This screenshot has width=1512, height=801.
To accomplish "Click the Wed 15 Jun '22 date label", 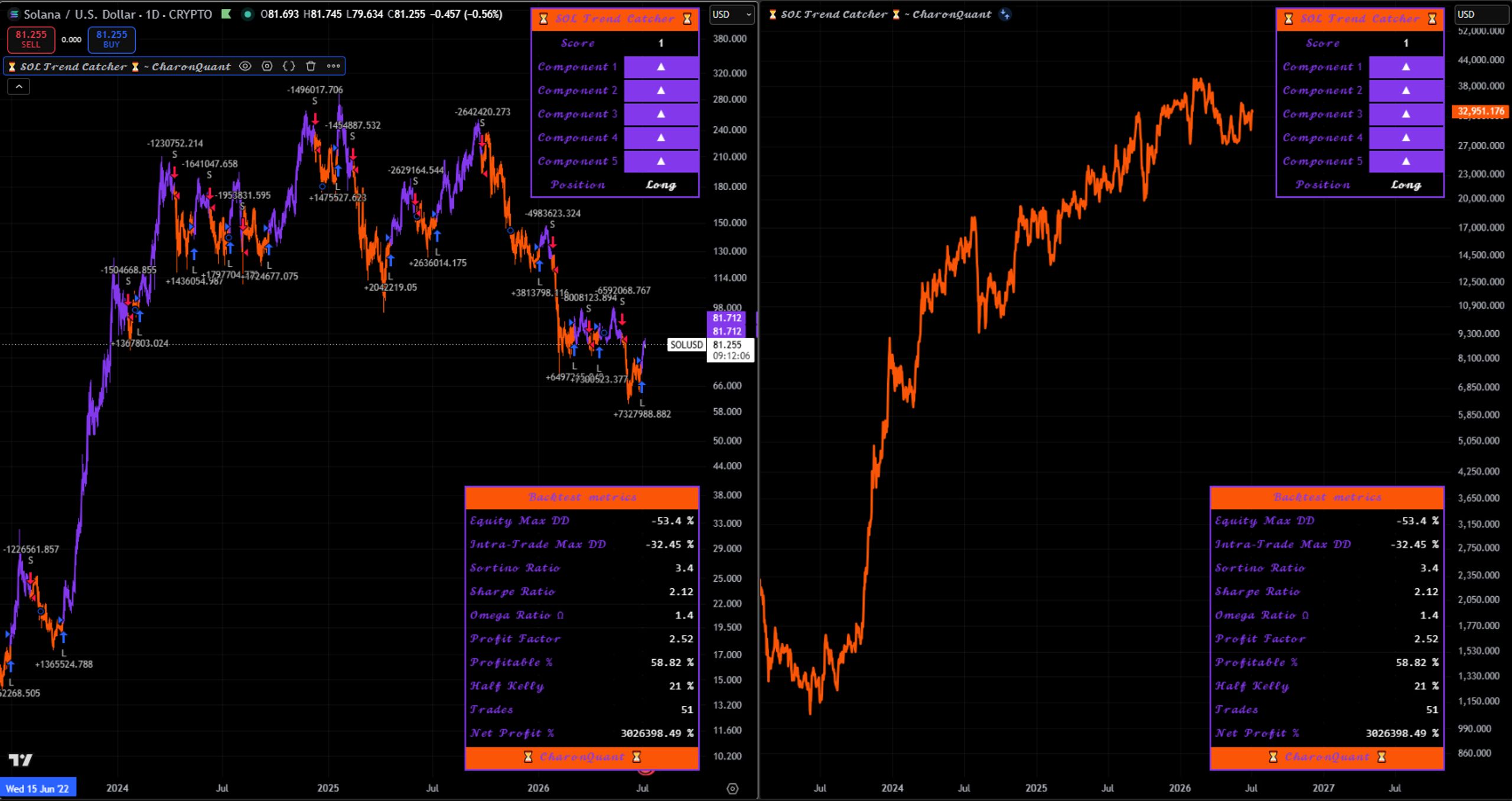I will tap(38, 789).
